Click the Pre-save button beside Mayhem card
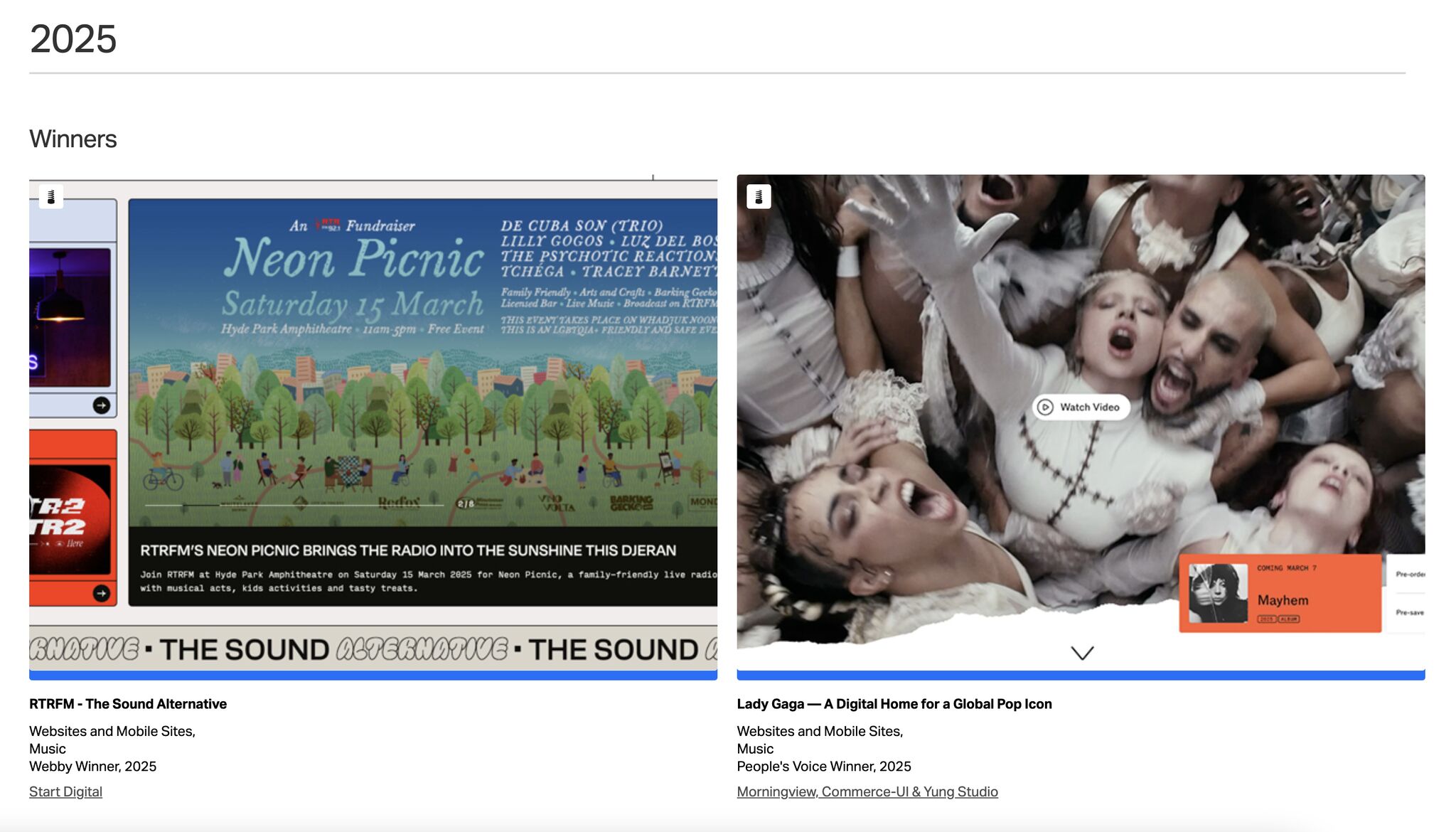The width and height of the screenshot is (1456, 832). (1408, 612)
